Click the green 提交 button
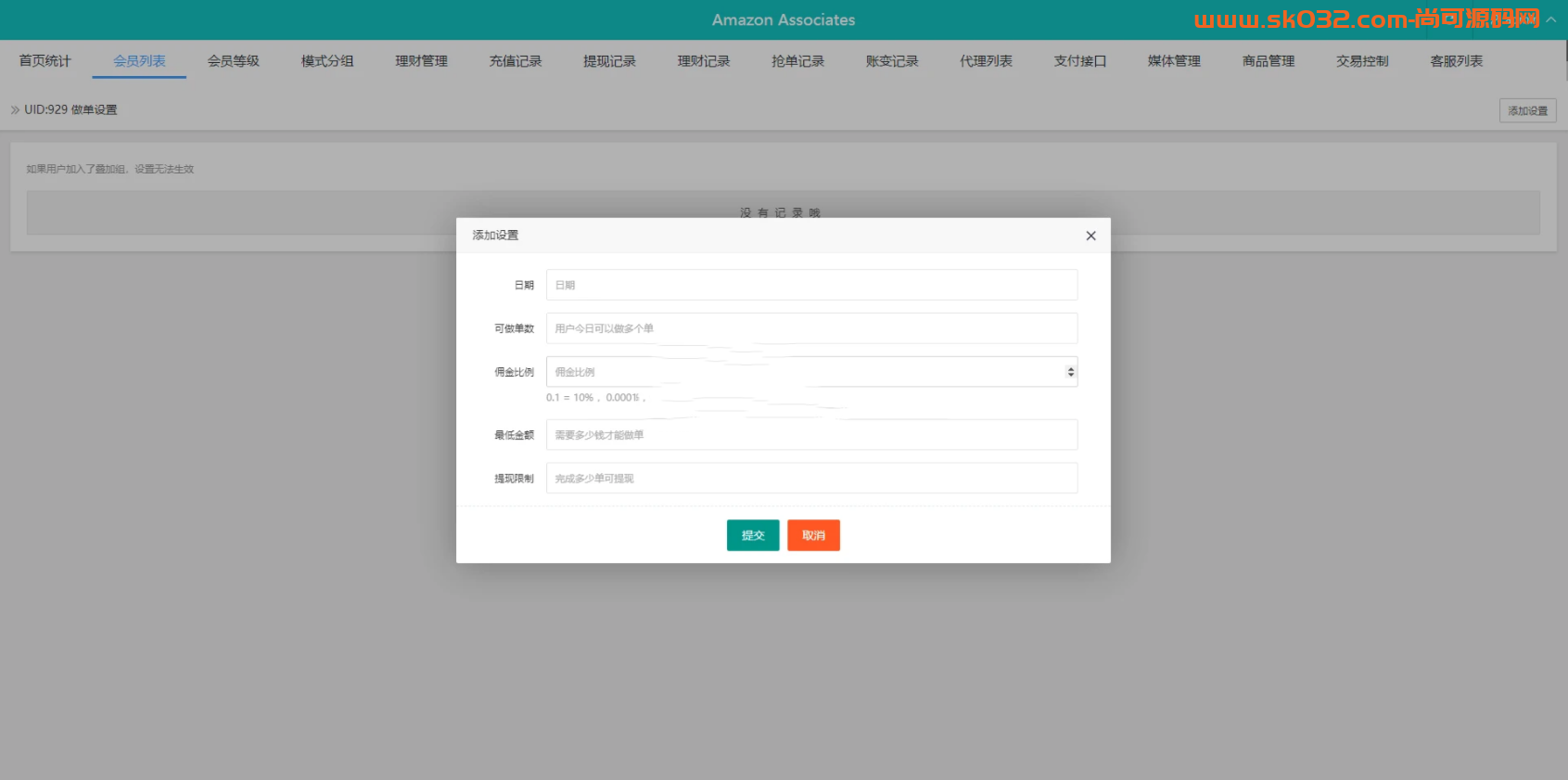This screenshot has width=1568, height=780. [753, 535]
